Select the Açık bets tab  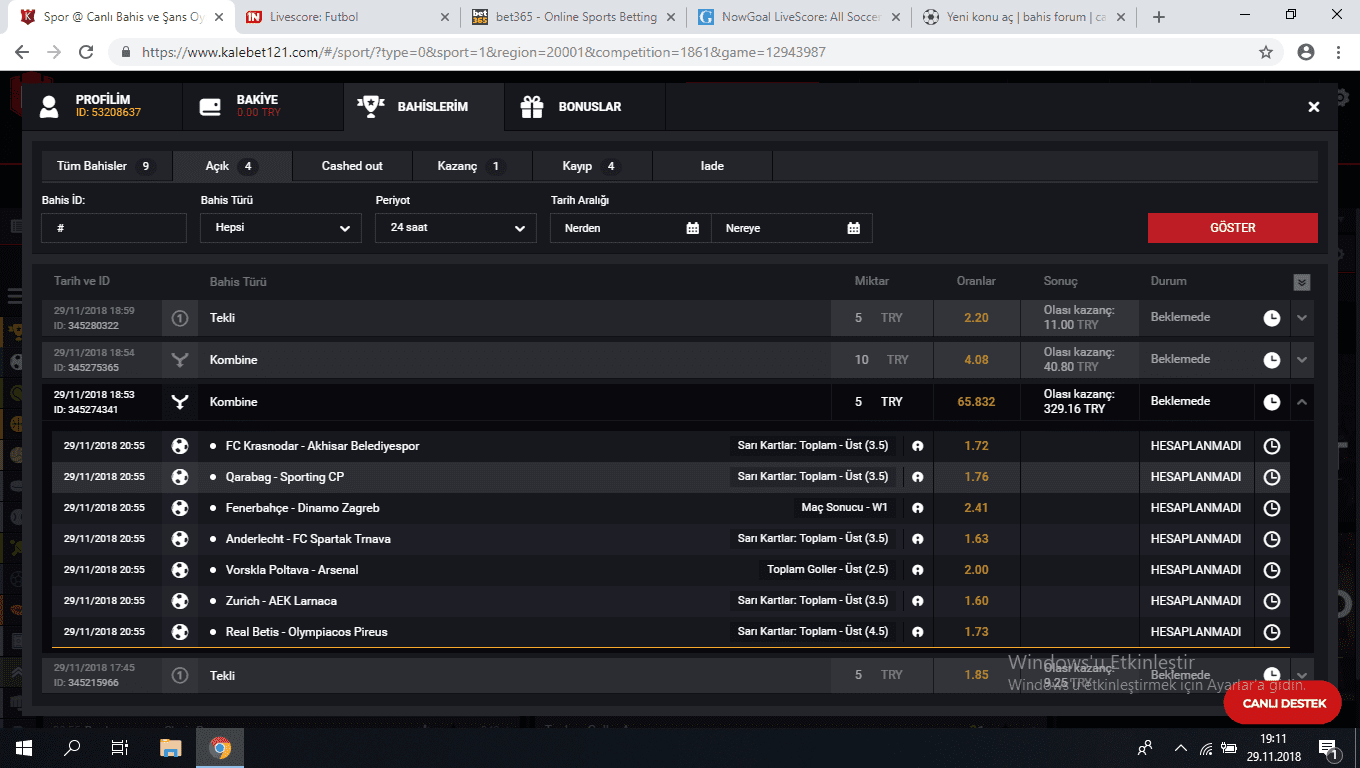(x=232, y=166)
